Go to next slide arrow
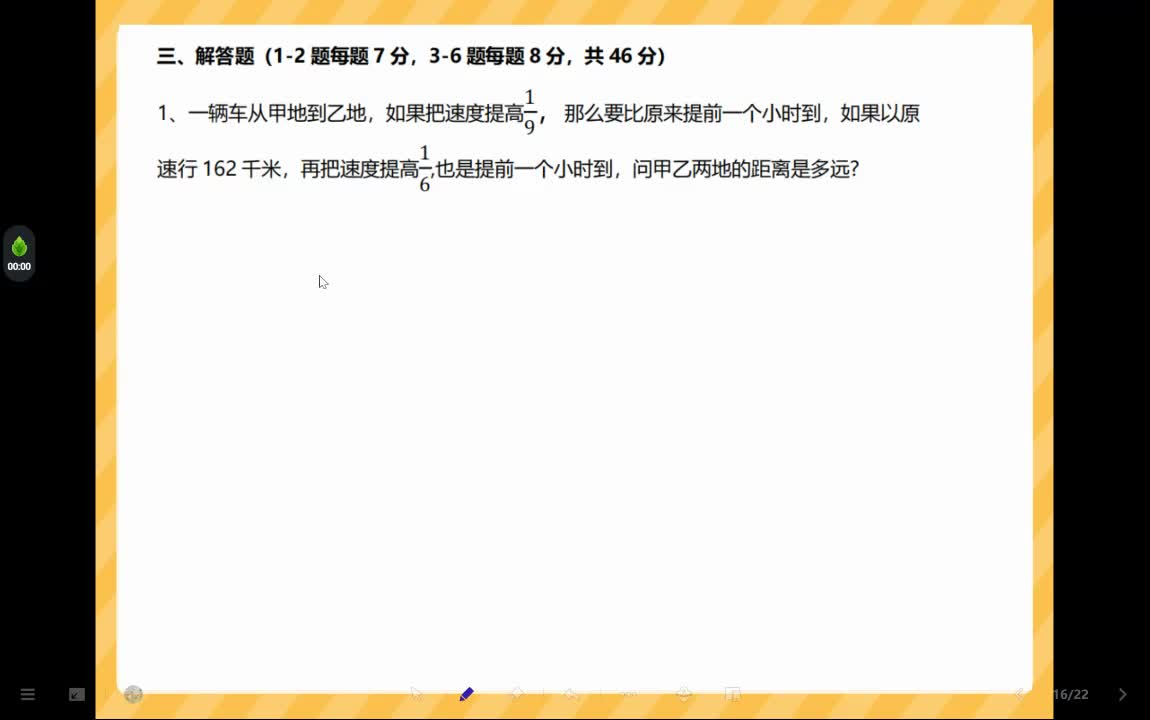Image resolution: width=1150 pixels, height=720 pixels. 1123,694
